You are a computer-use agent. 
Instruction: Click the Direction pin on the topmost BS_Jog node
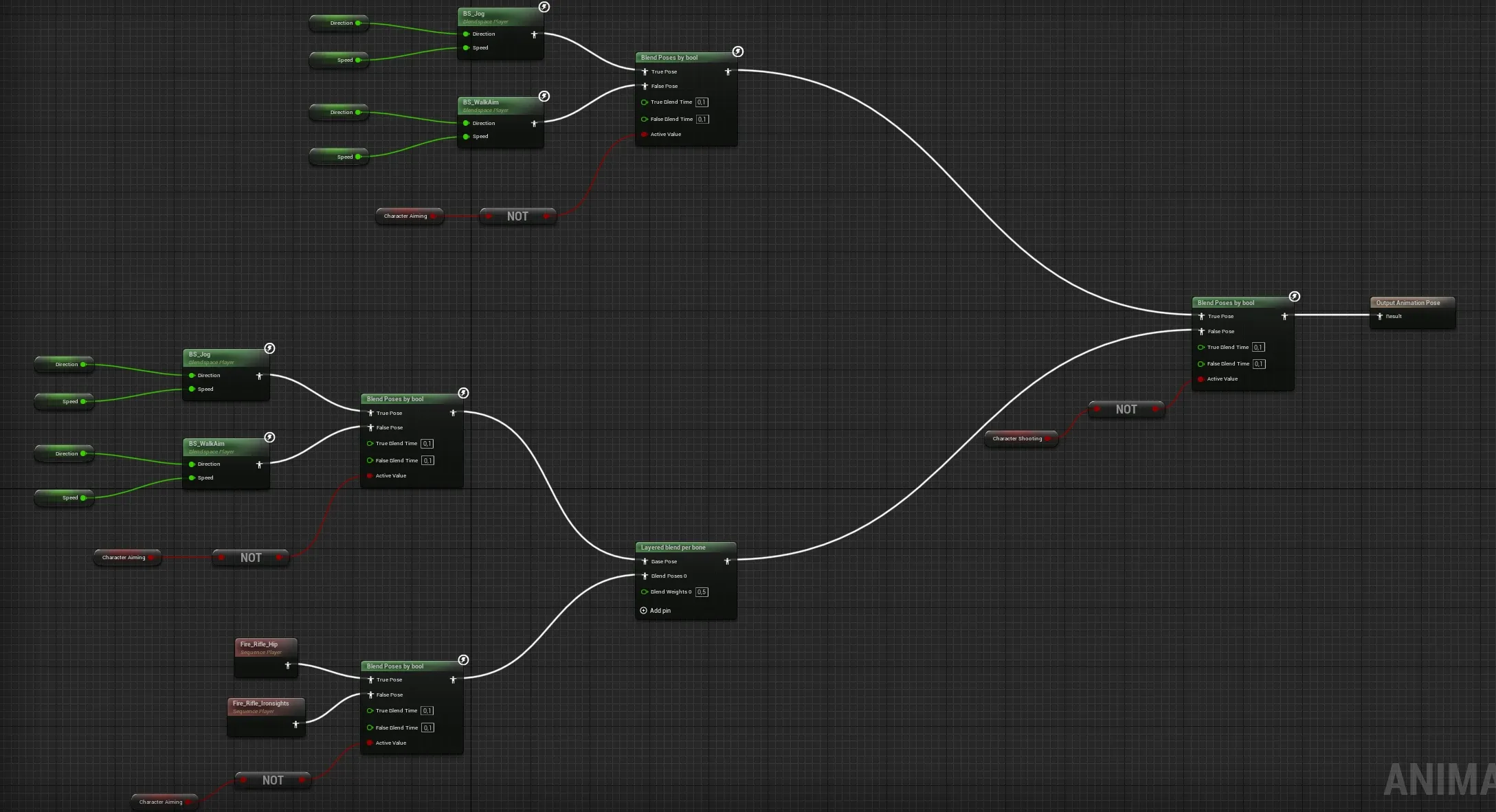point(466,34)
